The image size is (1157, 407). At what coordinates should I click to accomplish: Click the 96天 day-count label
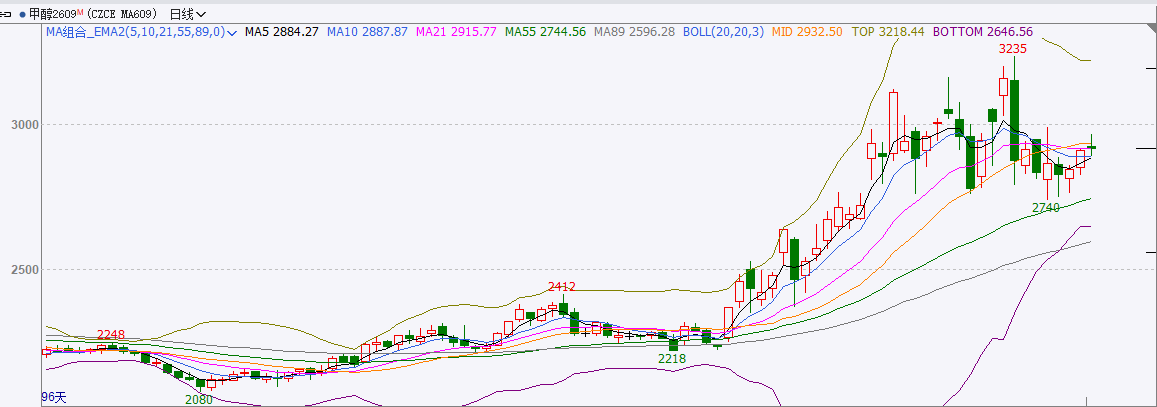pos(54,397)
